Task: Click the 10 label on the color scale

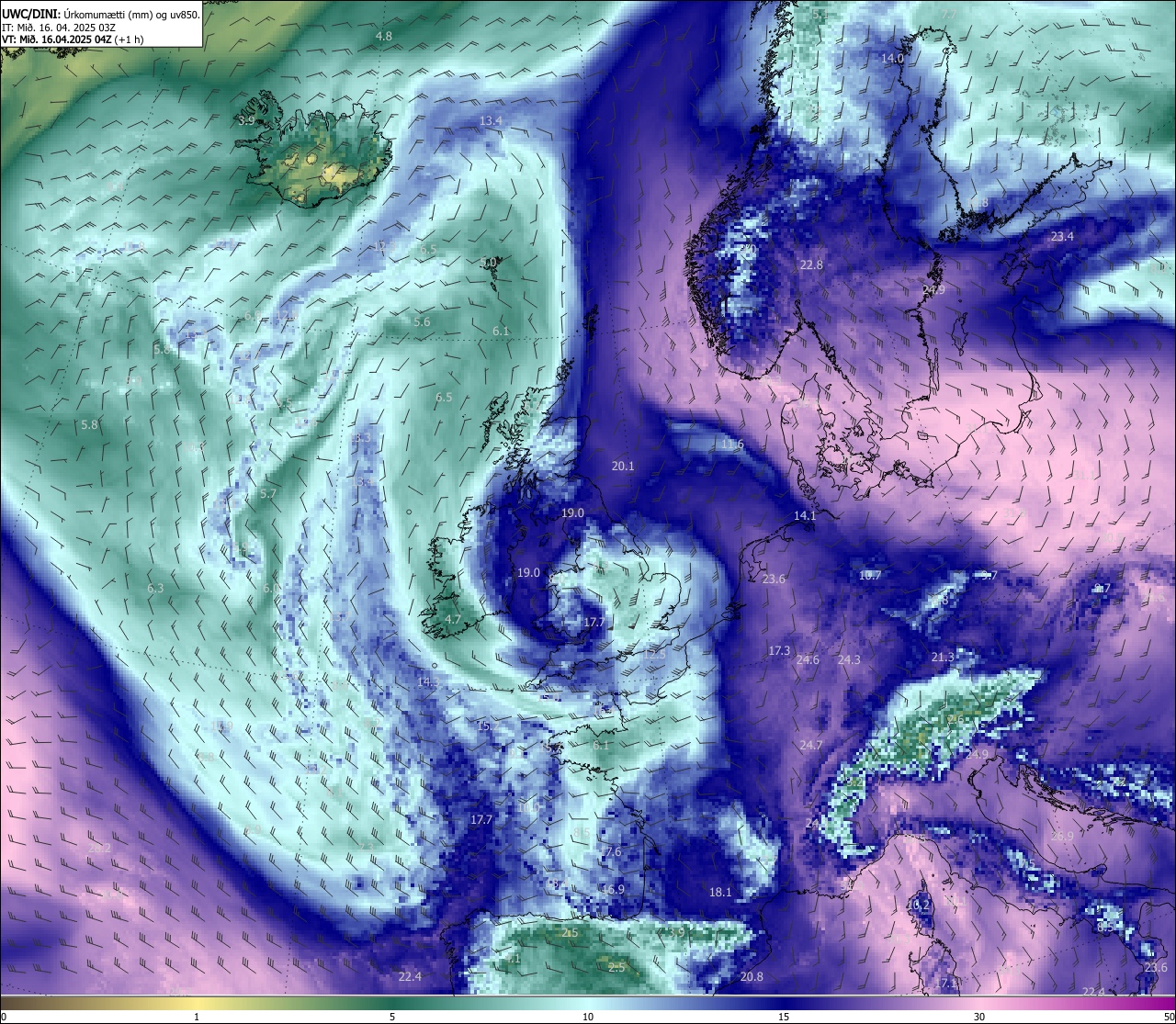Action: pyautogui.click(x=588, y=1017)
